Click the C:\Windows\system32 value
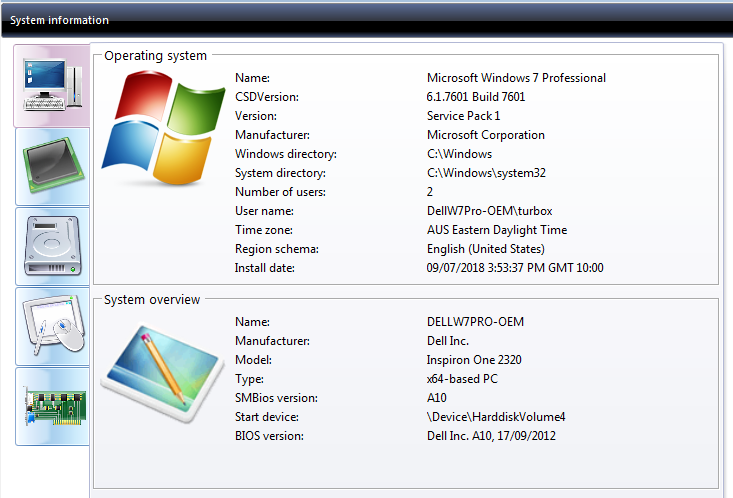Viewport: 733px width, 498px height. (486, 173)
